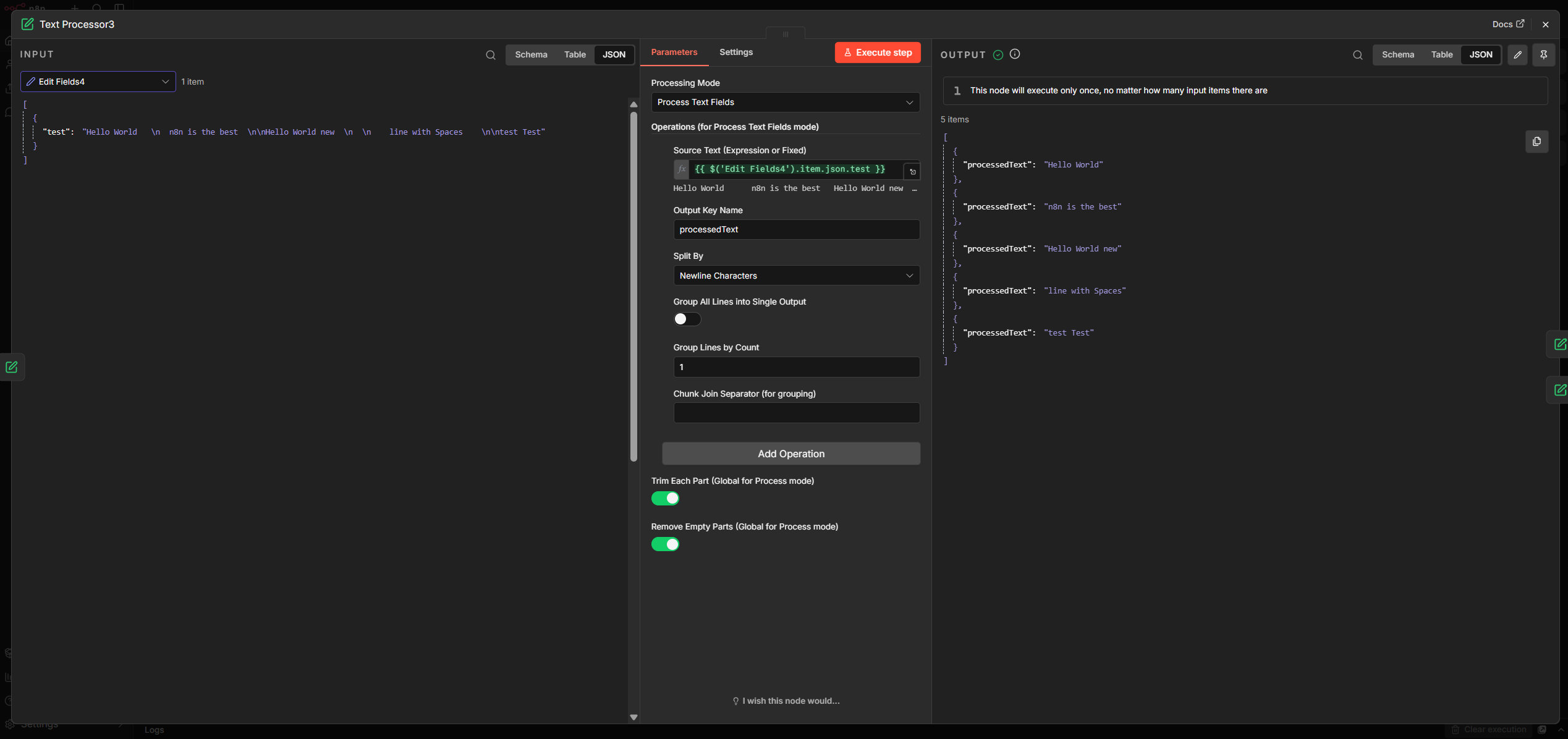Screen dimensions: 1568x739
Task: Show input in Schema view
Action: tap(531, 55)
